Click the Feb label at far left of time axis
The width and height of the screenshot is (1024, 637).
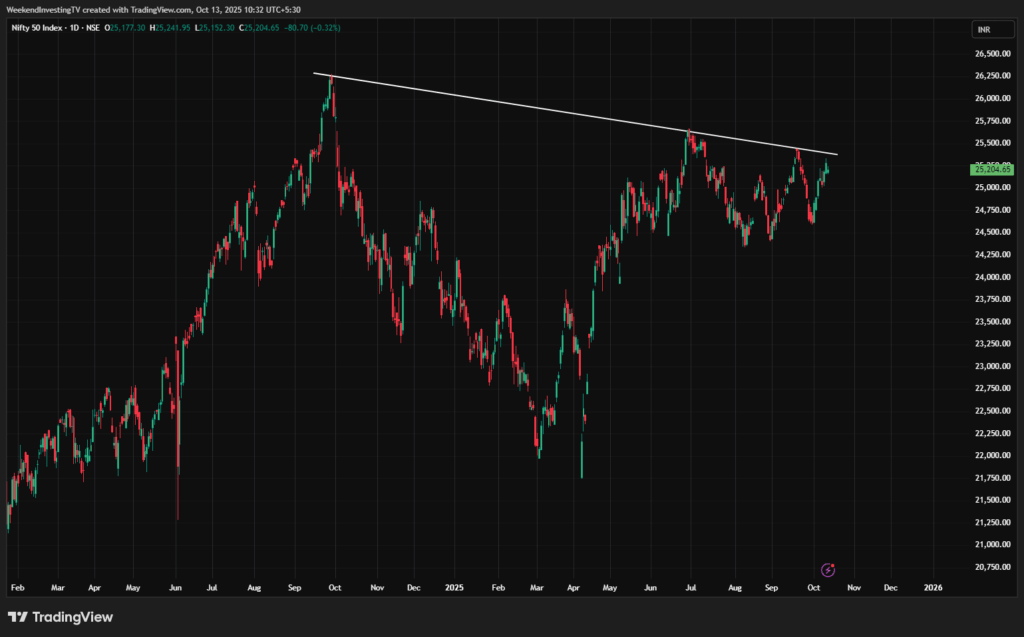click(19, 586)
